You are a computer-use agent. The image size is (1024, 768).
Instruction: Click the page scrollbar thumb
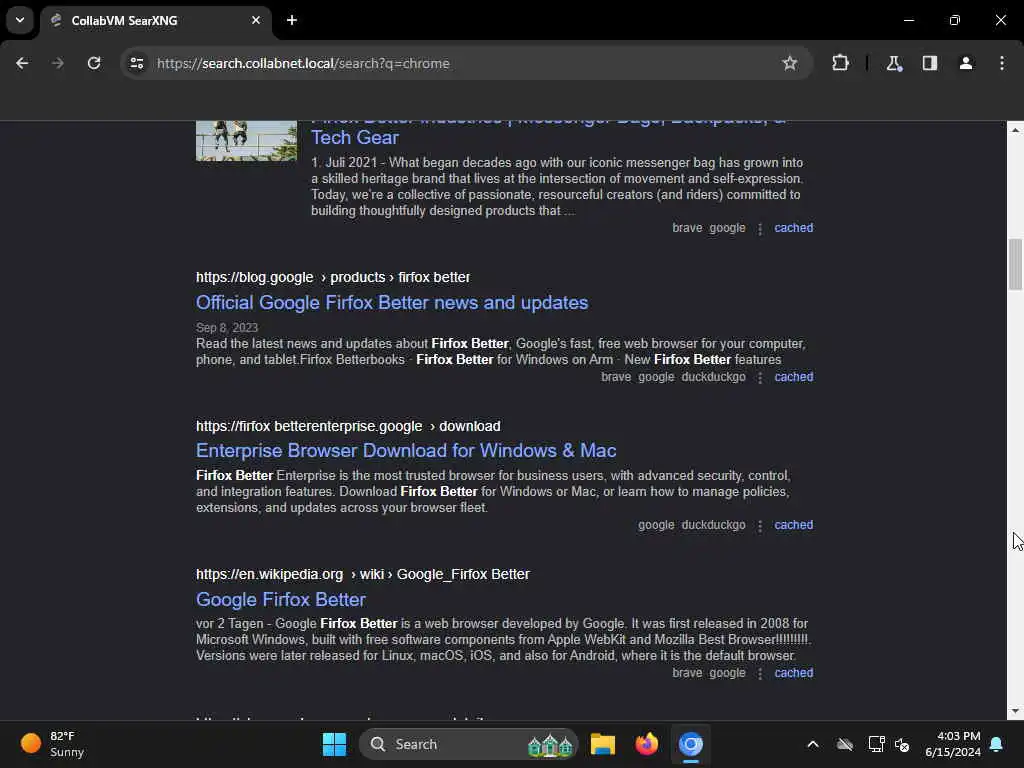click(x=1015, y=264)
